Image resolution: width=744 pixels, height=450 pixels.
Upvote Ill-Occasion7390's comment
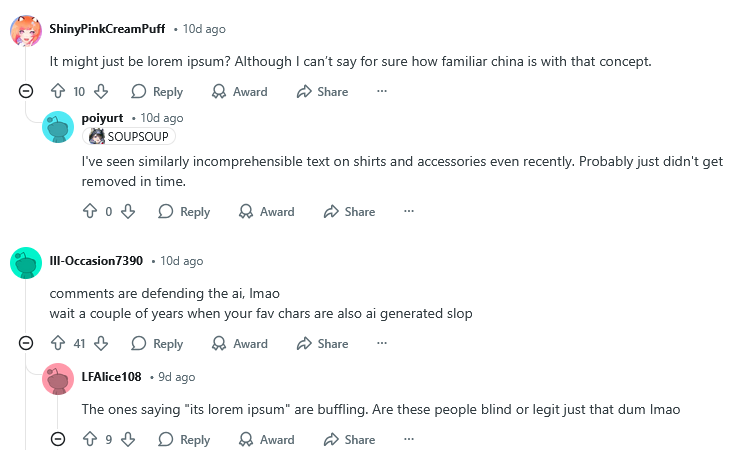click(58, 343)
